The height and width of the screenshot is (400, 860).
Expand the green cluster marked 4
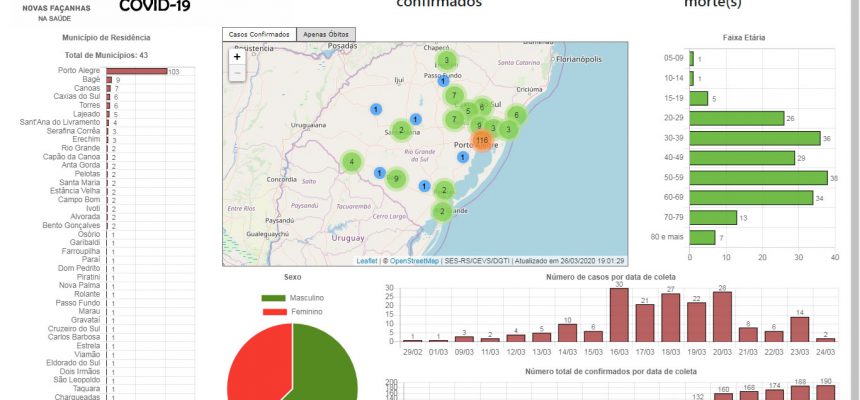pyautogui.click(x=352, y=162)
